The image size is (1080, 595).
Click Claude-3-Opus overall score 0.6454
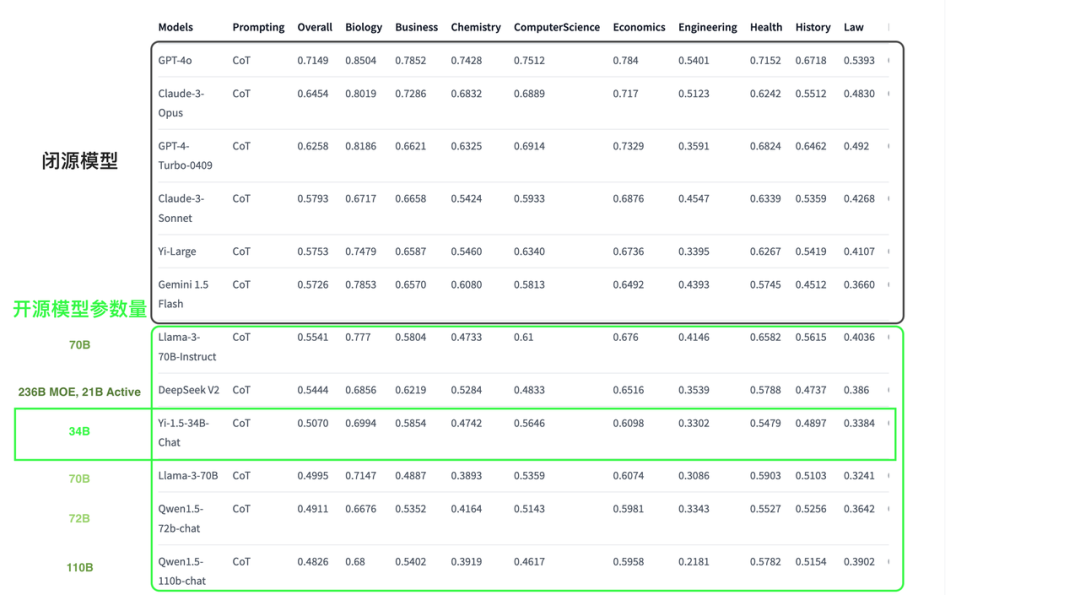(312, 94)
